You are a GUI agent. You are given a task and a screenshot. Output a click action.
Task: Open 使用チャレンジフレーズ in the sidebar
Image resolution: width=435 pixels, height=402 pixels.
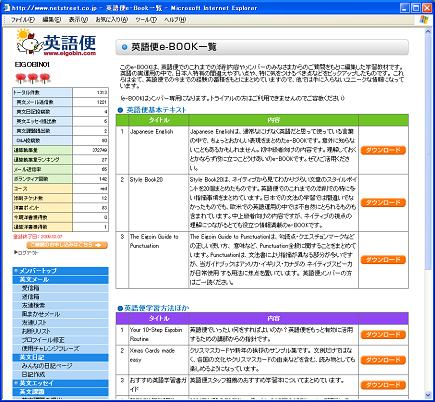click(x=51, y=349)
